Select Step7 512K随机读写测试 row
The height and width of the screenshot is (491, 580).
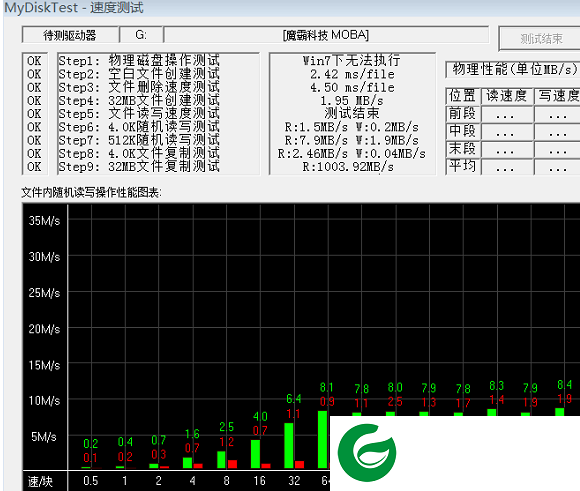[139, 140]
